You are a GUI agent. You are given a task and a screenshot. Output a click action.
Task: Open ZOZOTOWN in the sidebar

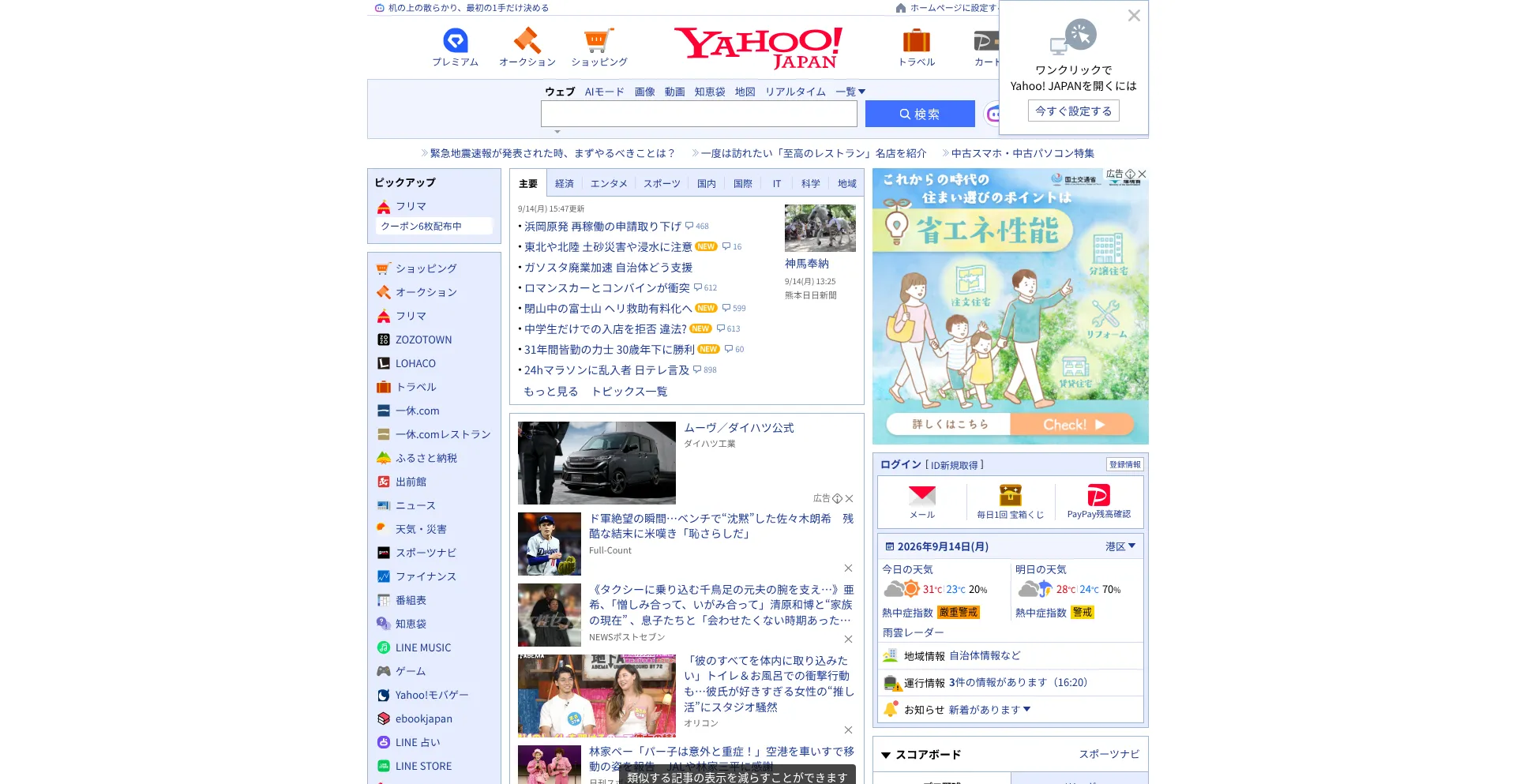tap(423, 339)
